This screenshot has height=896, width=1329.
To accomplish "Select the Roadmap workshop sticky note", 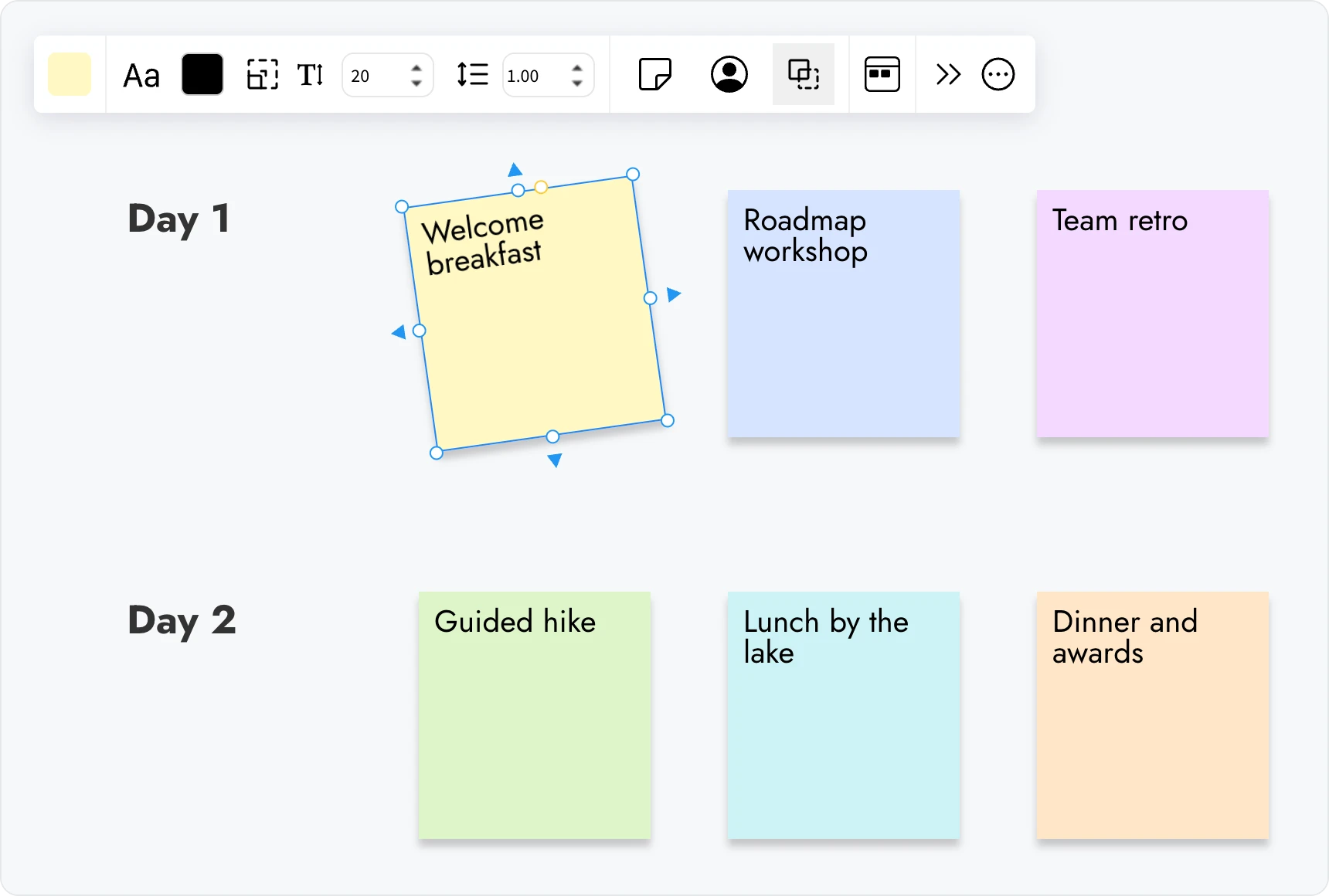I will 844,314.
